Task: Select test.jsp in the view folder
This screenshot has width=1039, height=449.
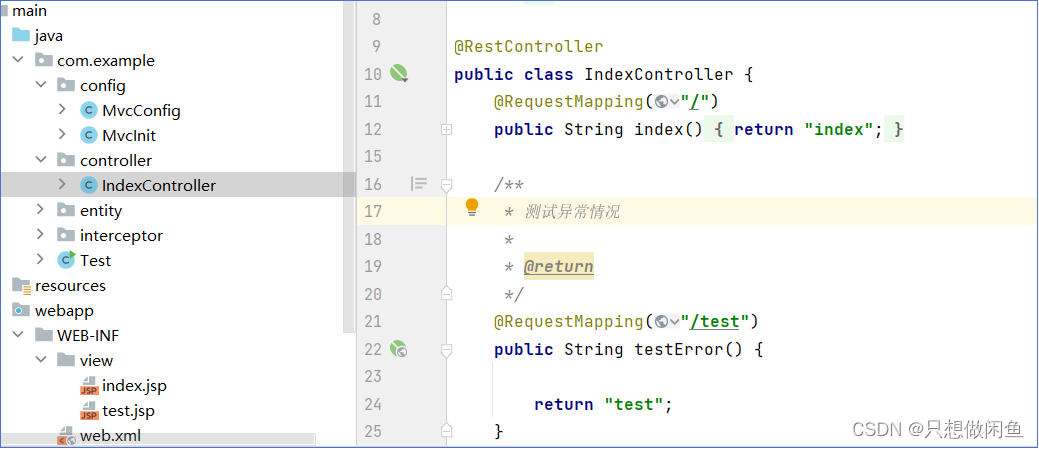Action: 128,411
